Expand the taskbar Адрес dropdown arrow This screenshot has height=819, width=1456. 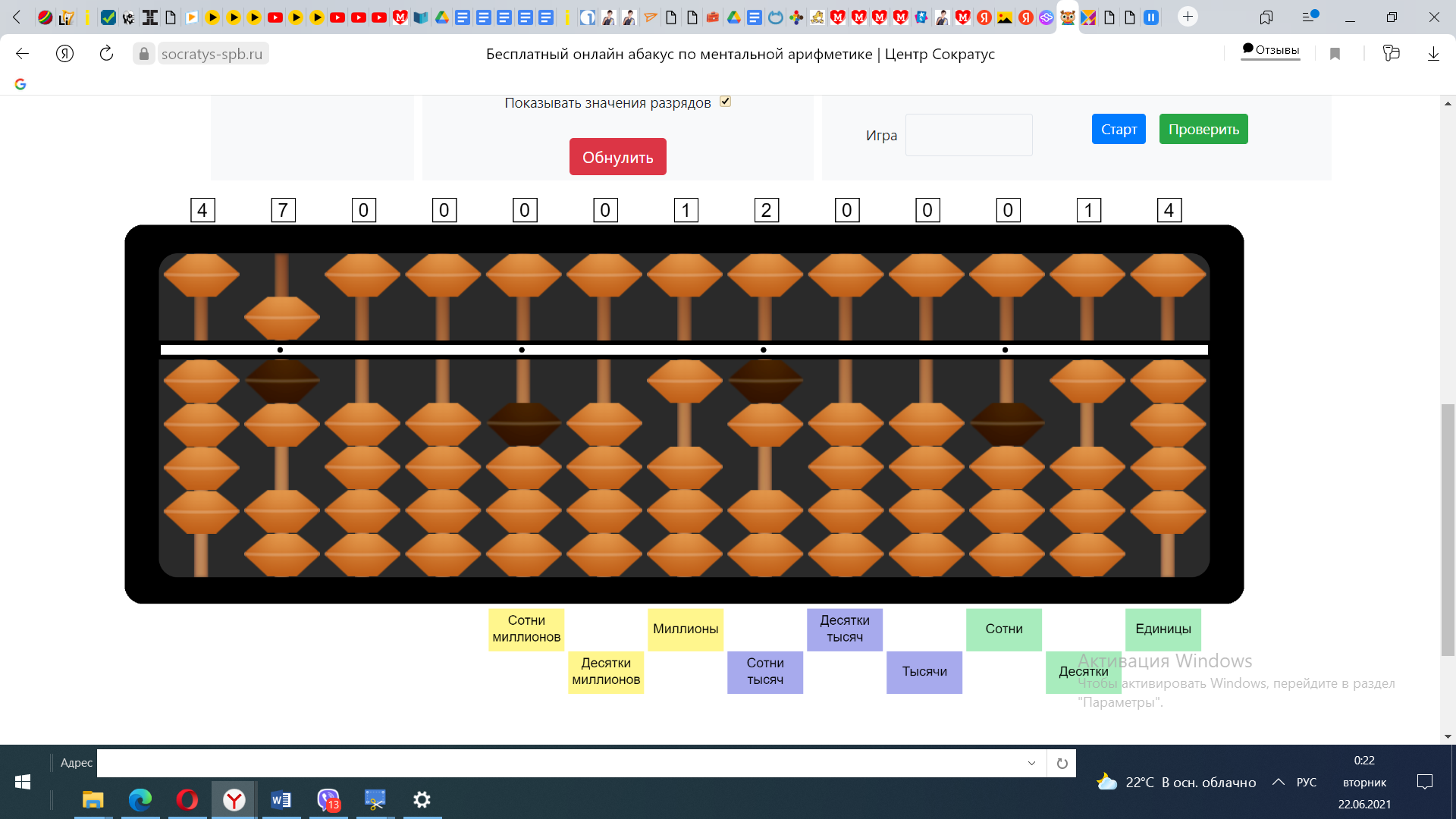[1031, 763]
